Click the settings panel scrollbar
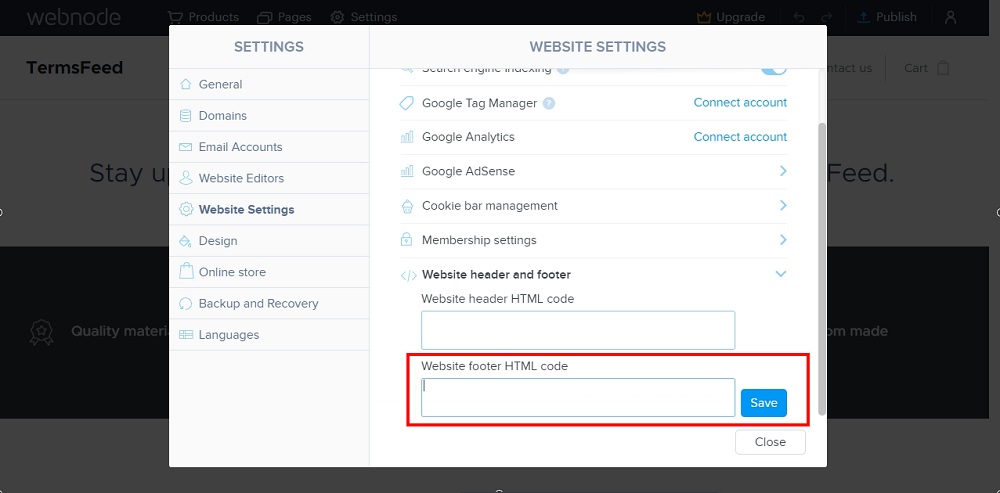 821,269
